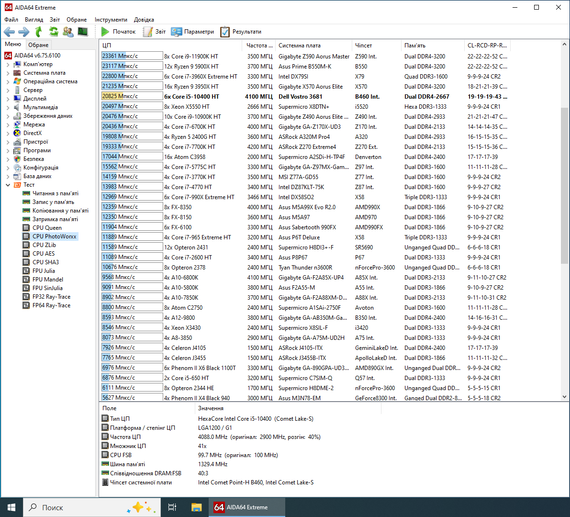Switch to the Обране tab

point(38,45)
